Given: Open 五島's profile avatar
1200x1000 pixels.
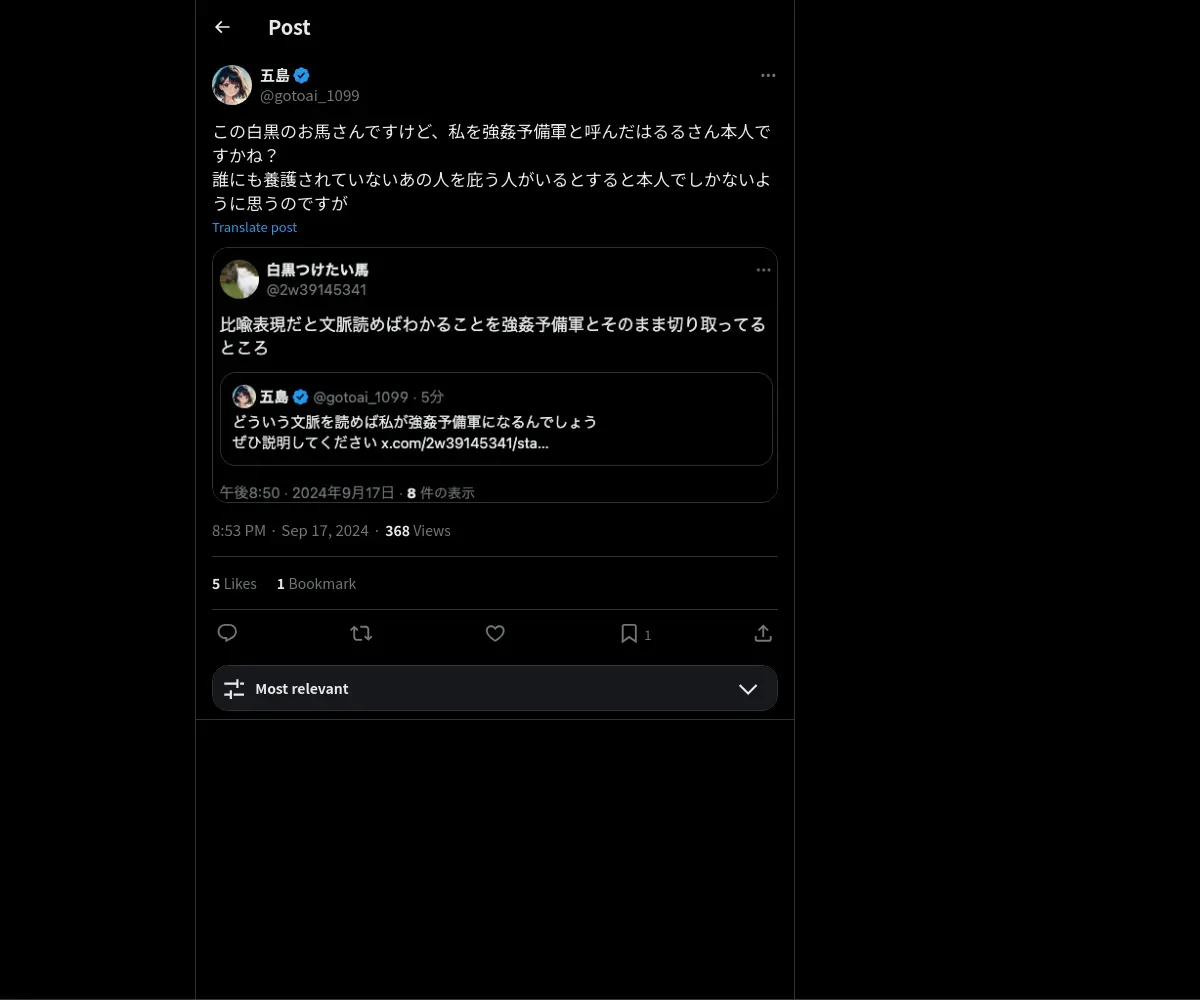Looking at the screenshot, I should (x=232, y=85).
